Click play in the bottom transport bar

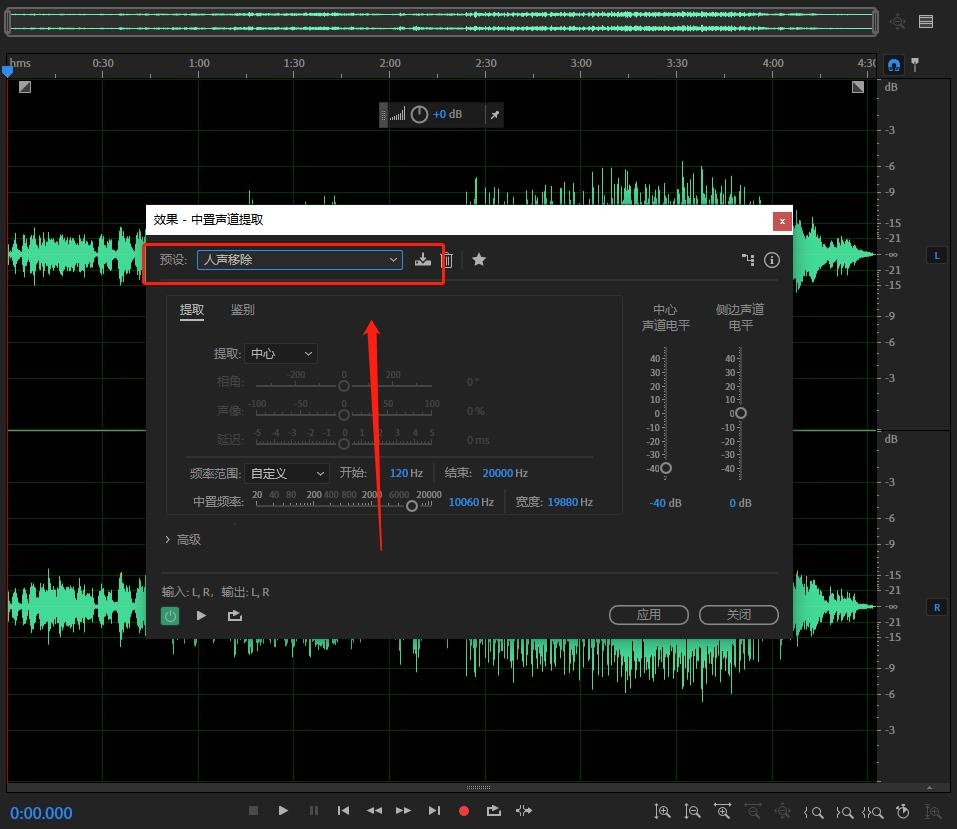[x=283, y=811]
